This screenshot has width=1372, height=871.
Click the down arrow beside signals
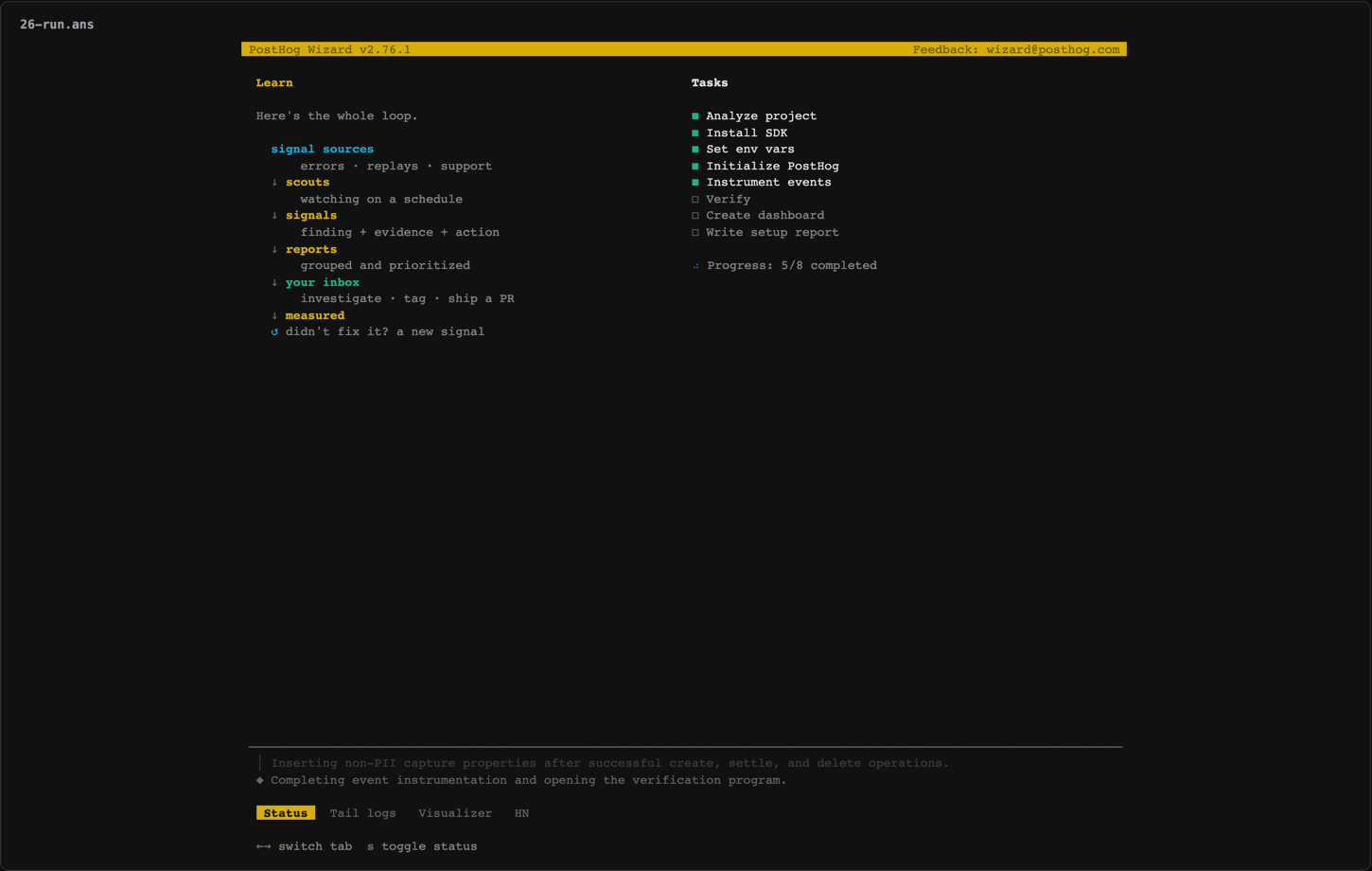click(x=274, y=216)
